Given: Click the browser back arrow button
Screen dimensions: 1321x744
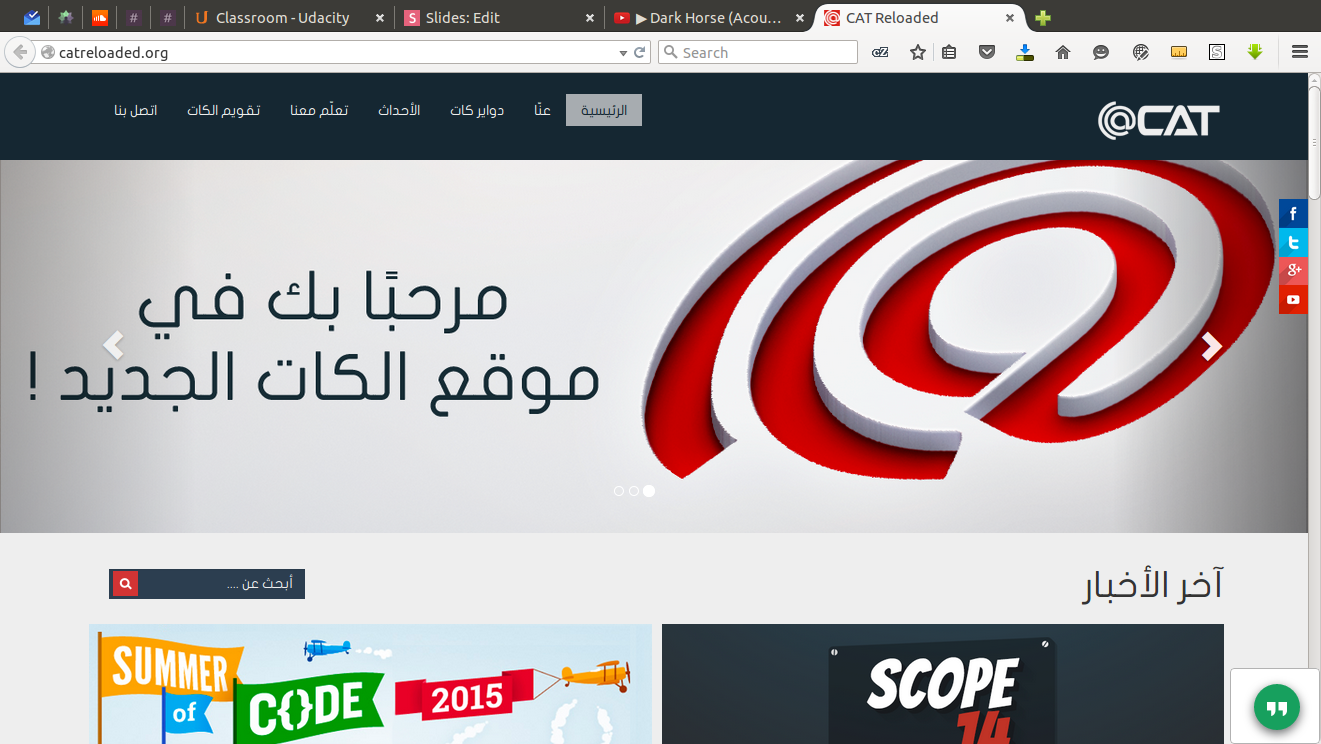Looking at the screenshot, I should [x=20, y=52].
